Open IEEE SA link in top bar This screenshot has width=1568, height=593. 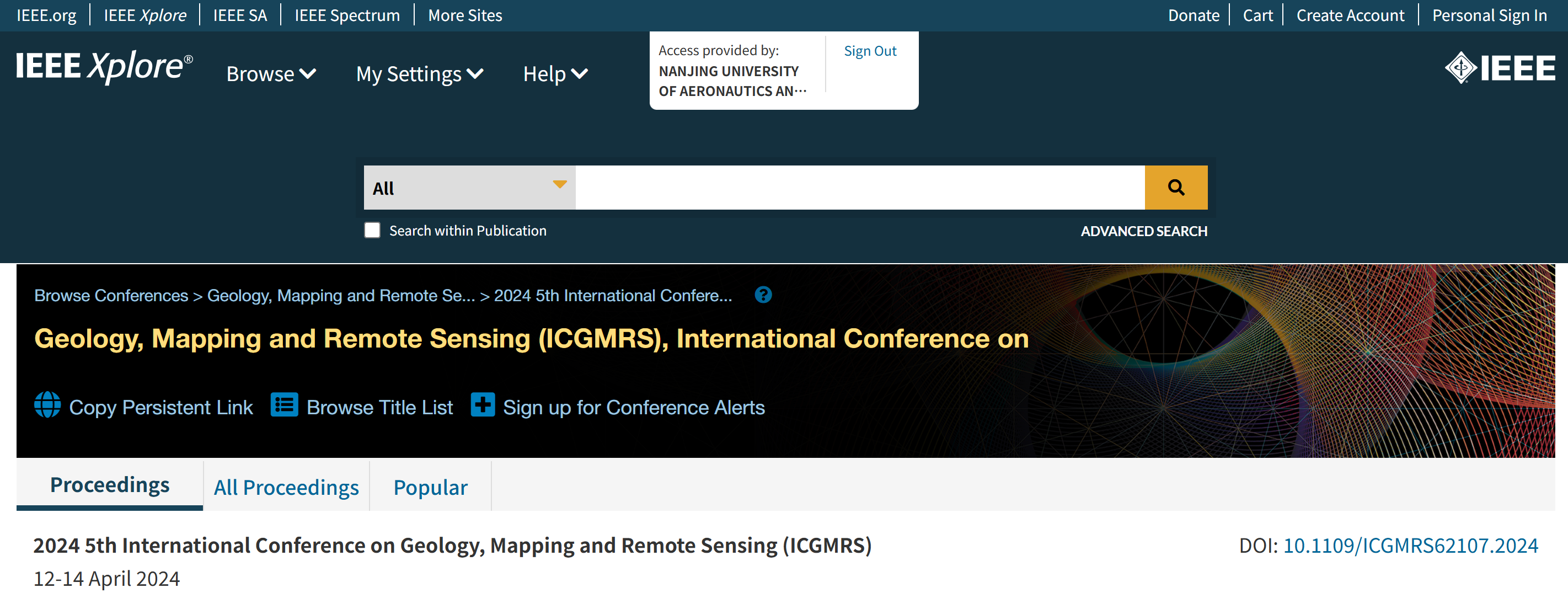point(240,15)
